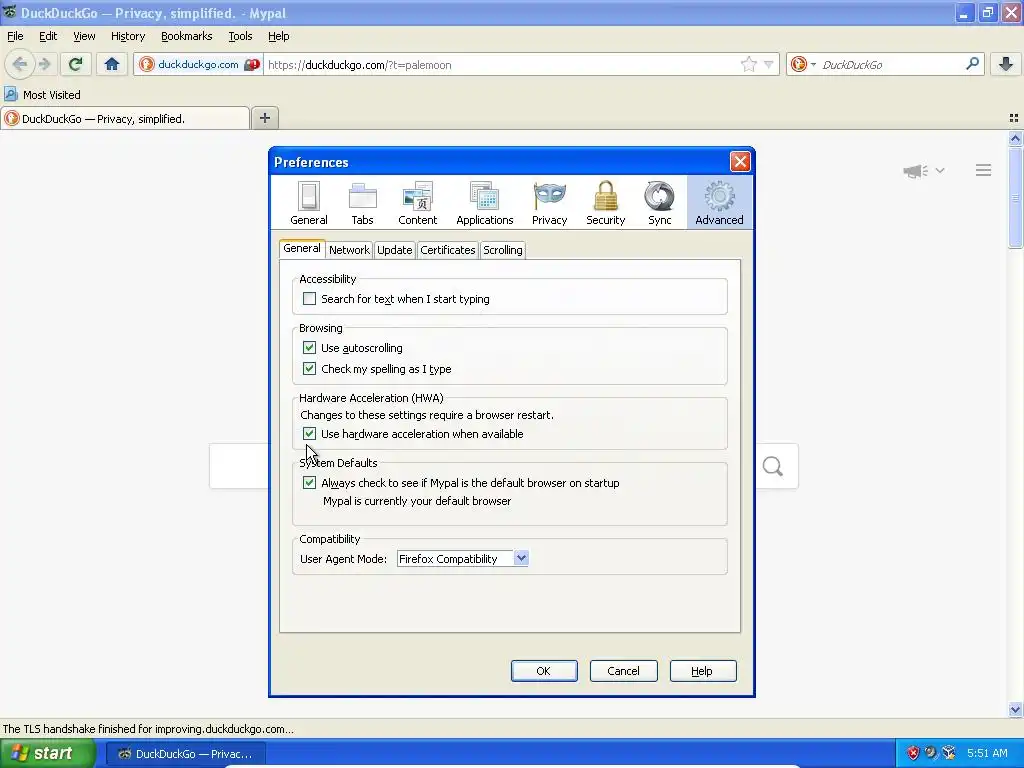Switch to the Certificates sub-tab

click(447, 249)
